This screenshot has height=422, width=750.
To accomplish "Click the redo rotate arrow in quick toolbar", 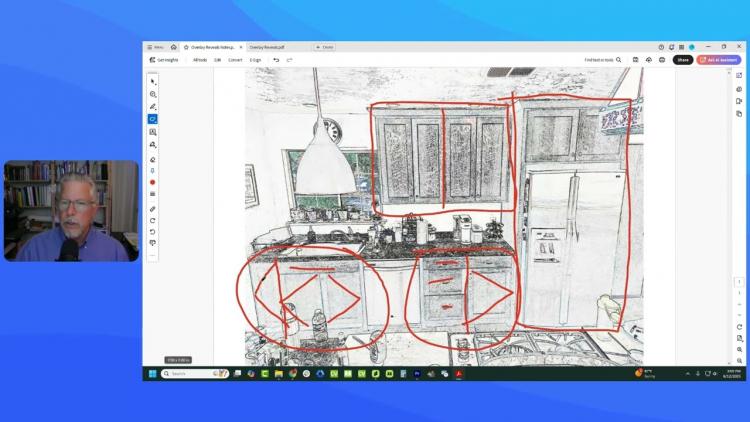I will pyautogui.click(x=153, y=221).
